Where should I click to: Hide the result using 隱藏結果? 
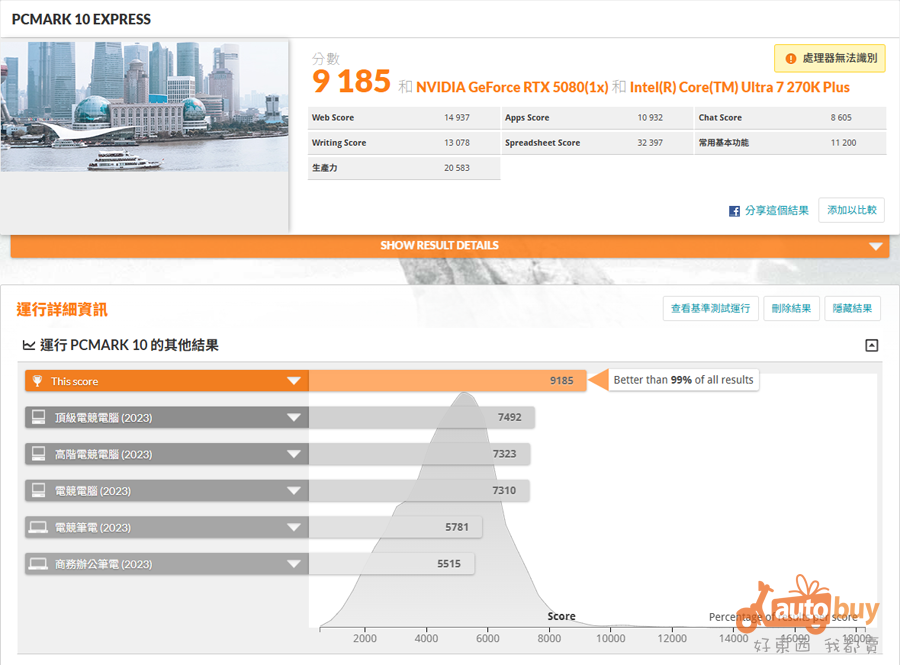click(x=852, y=309)
